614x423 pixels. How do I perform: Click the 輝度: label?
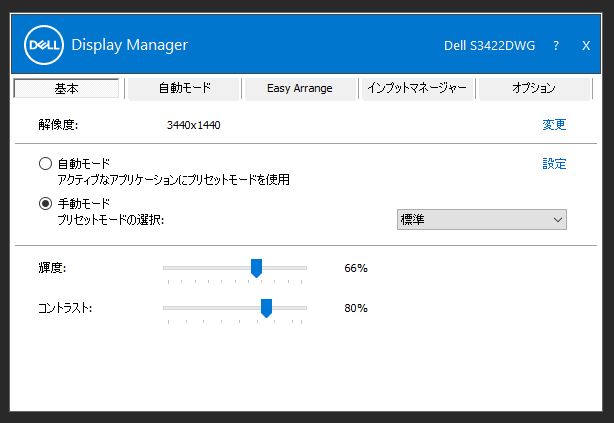click(52, 268)
